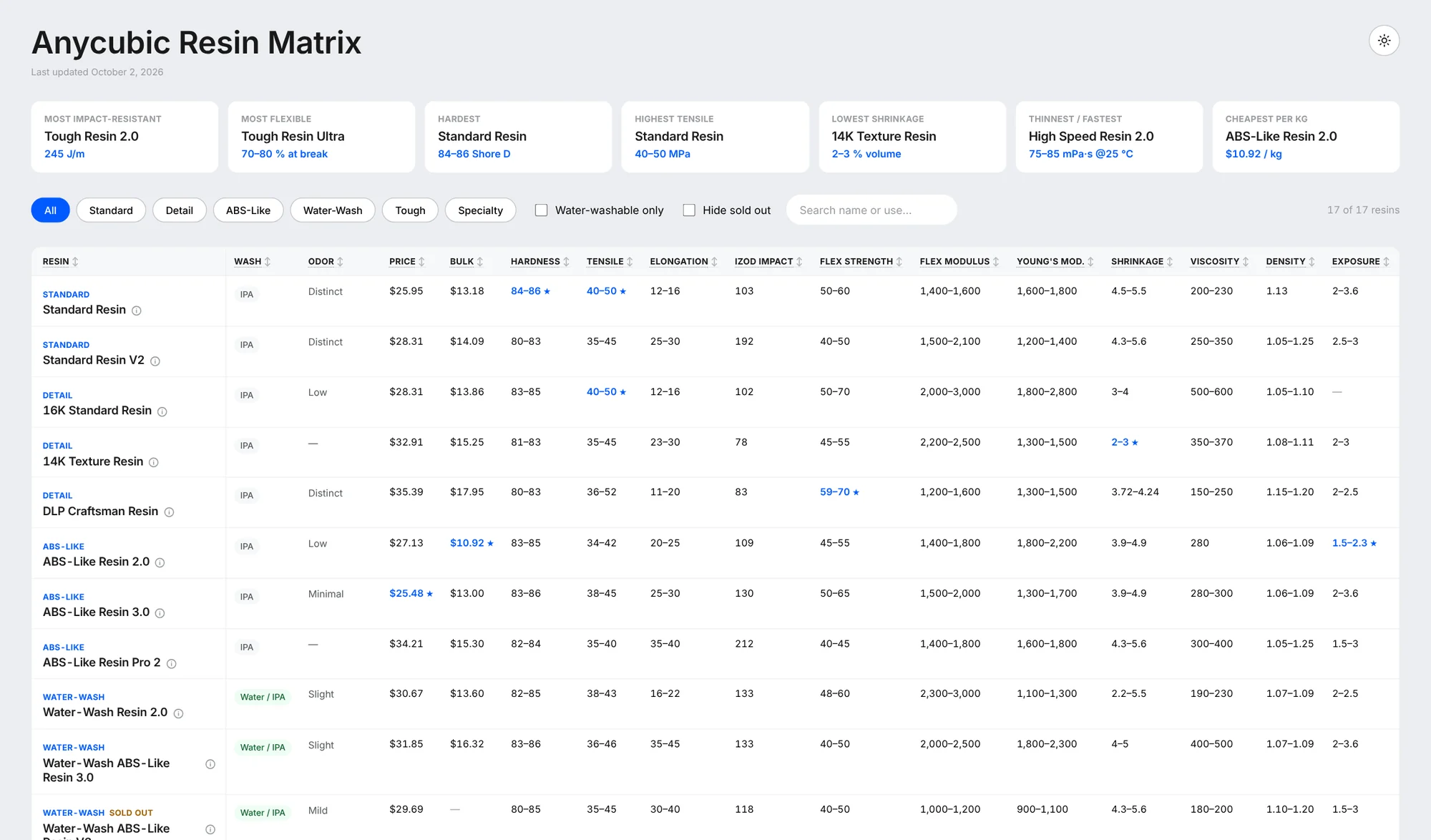Check the Hide sold out checkbox

click(x=689, y=210)
